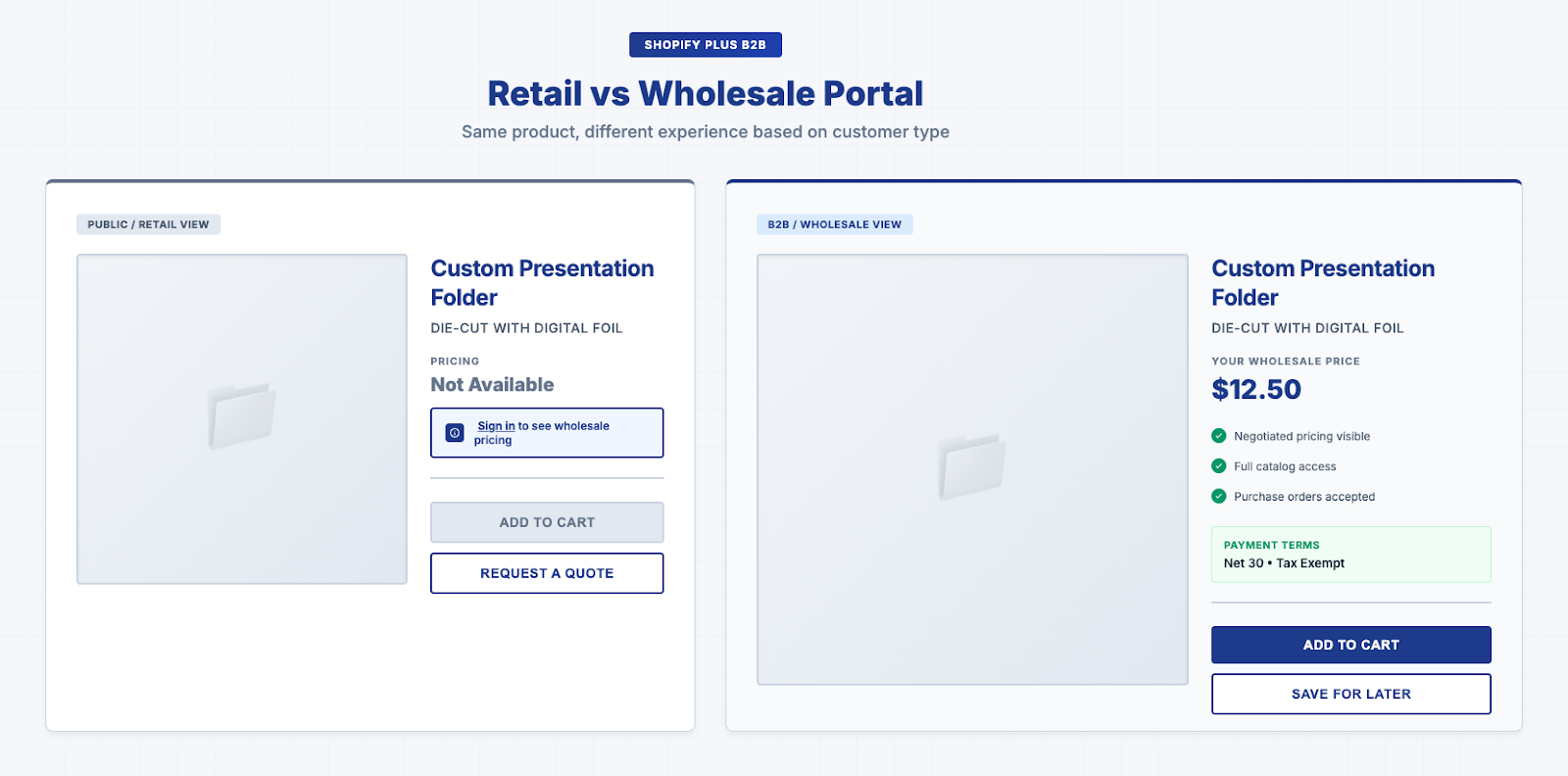Click ADD TO CART in the wholesale portal
This screenshot has height=776, width=1568.
pyautogui.click(x=1350, y=645)
